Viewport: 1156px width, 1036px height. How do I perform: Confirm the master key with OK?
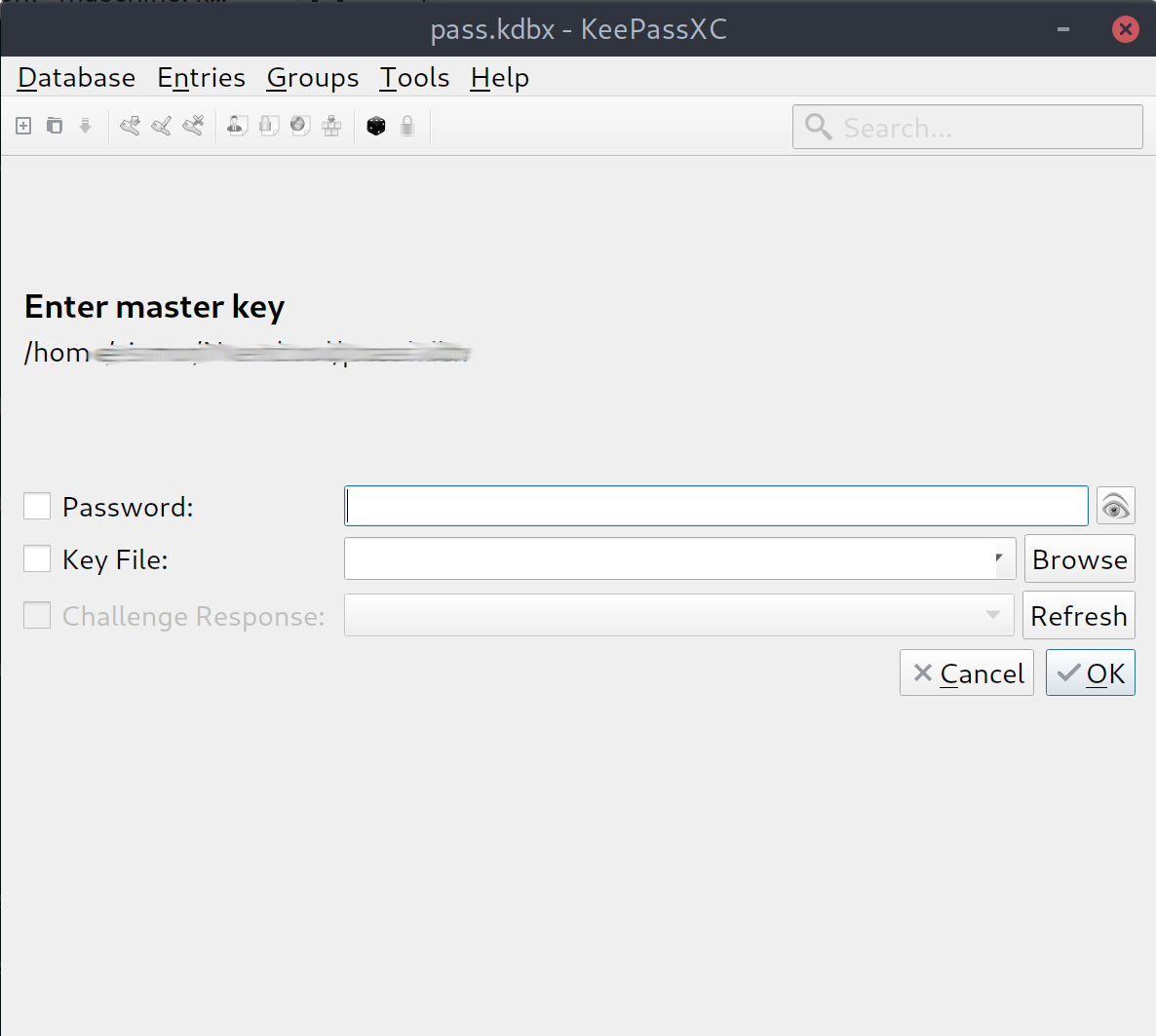(x=1090, y=672)
